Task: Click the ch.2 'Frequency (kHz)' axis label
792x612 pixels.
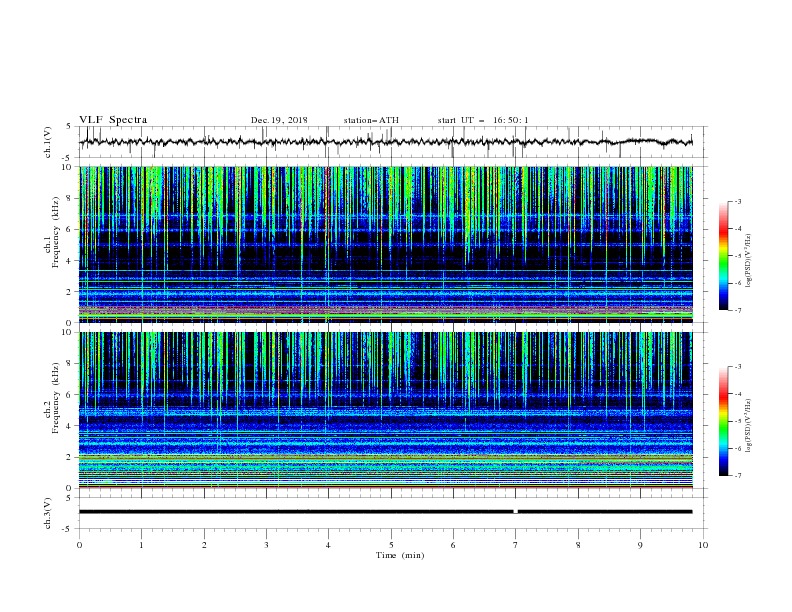Action: [x=55, y=398]
